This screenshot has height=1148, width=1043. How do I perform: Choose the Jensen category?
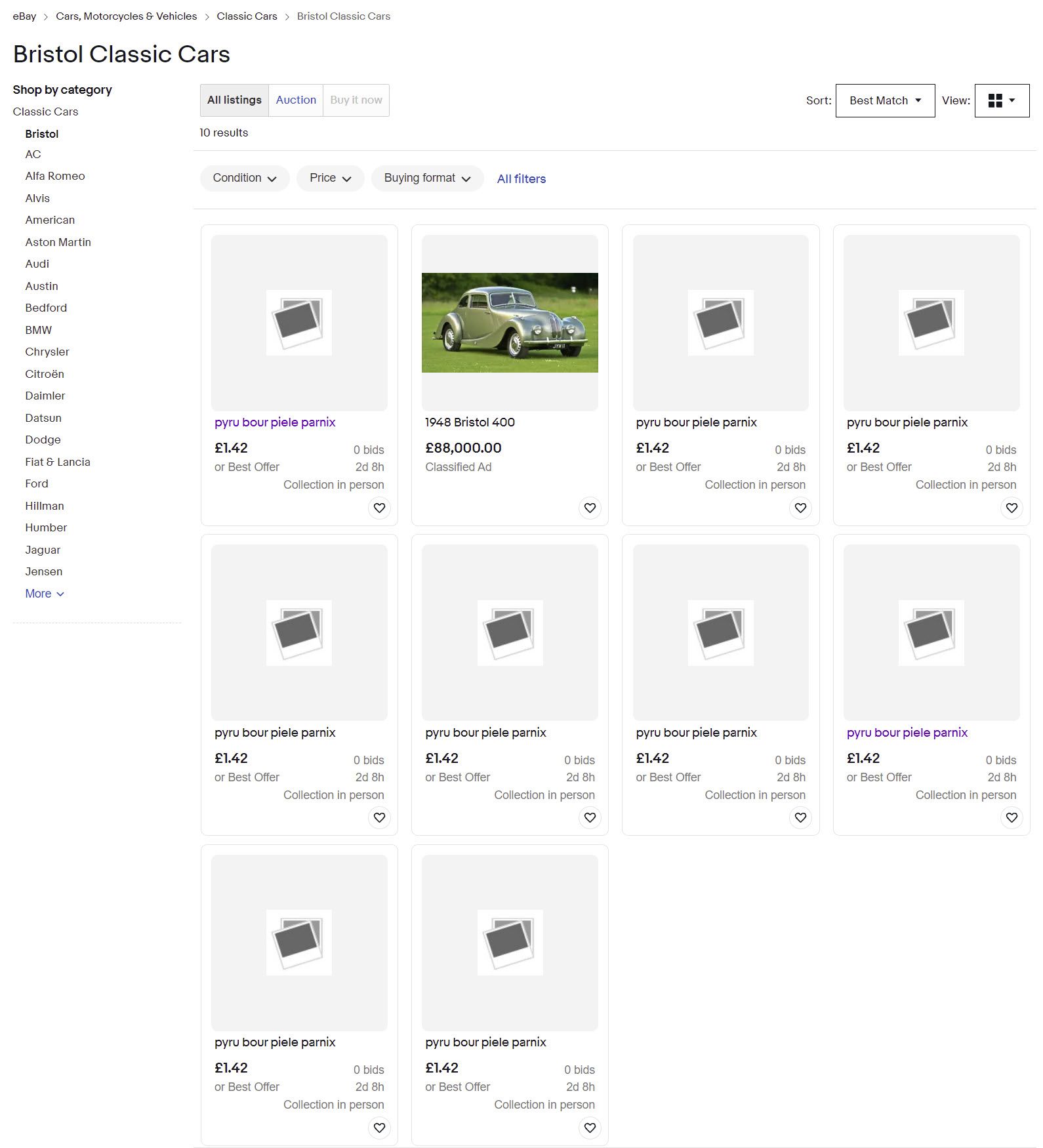coord(44,571)
